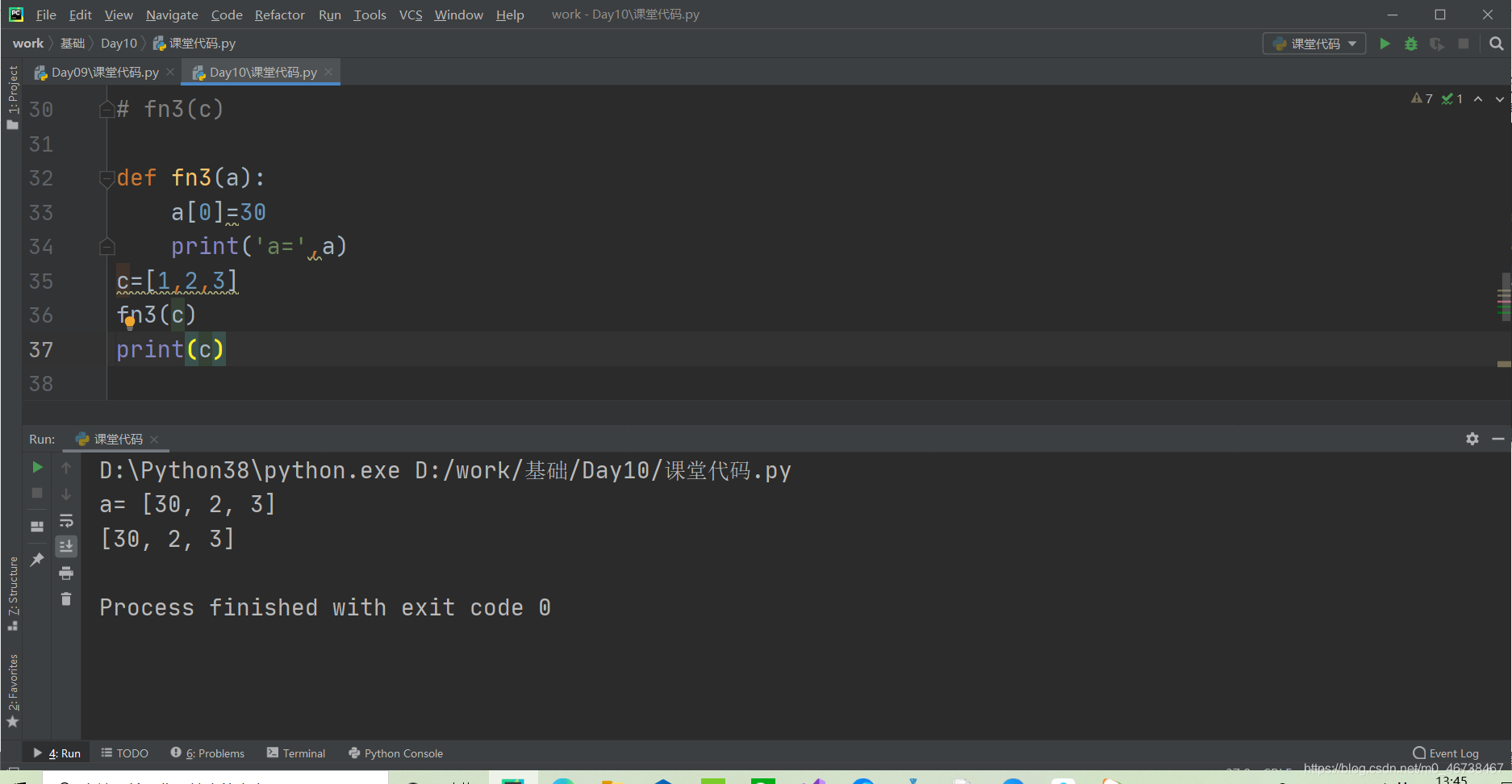Click the work breadcrumb in the navigation bar
Viewport: 1512px width, 784px height.
(x=28, y=44)
